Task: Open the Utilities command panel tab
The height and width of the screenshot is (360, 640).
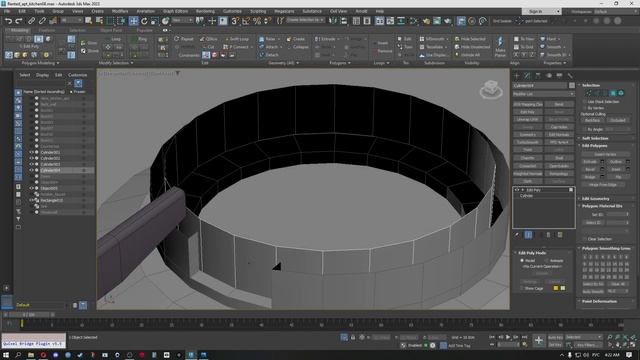Action: tap(570, 76)
